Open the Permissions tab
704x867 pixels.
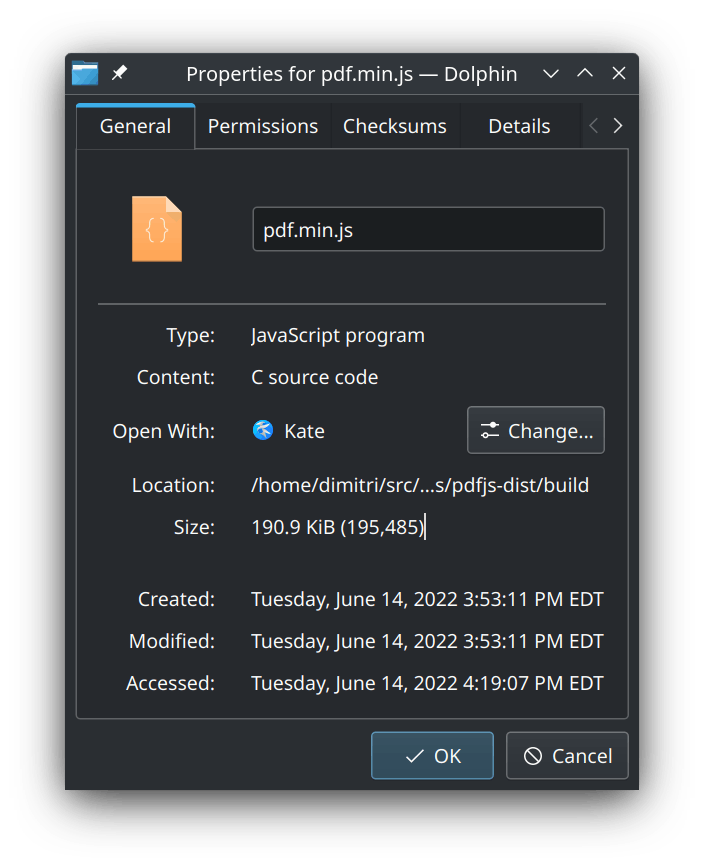pyautogui.click(x=263, y=126)
